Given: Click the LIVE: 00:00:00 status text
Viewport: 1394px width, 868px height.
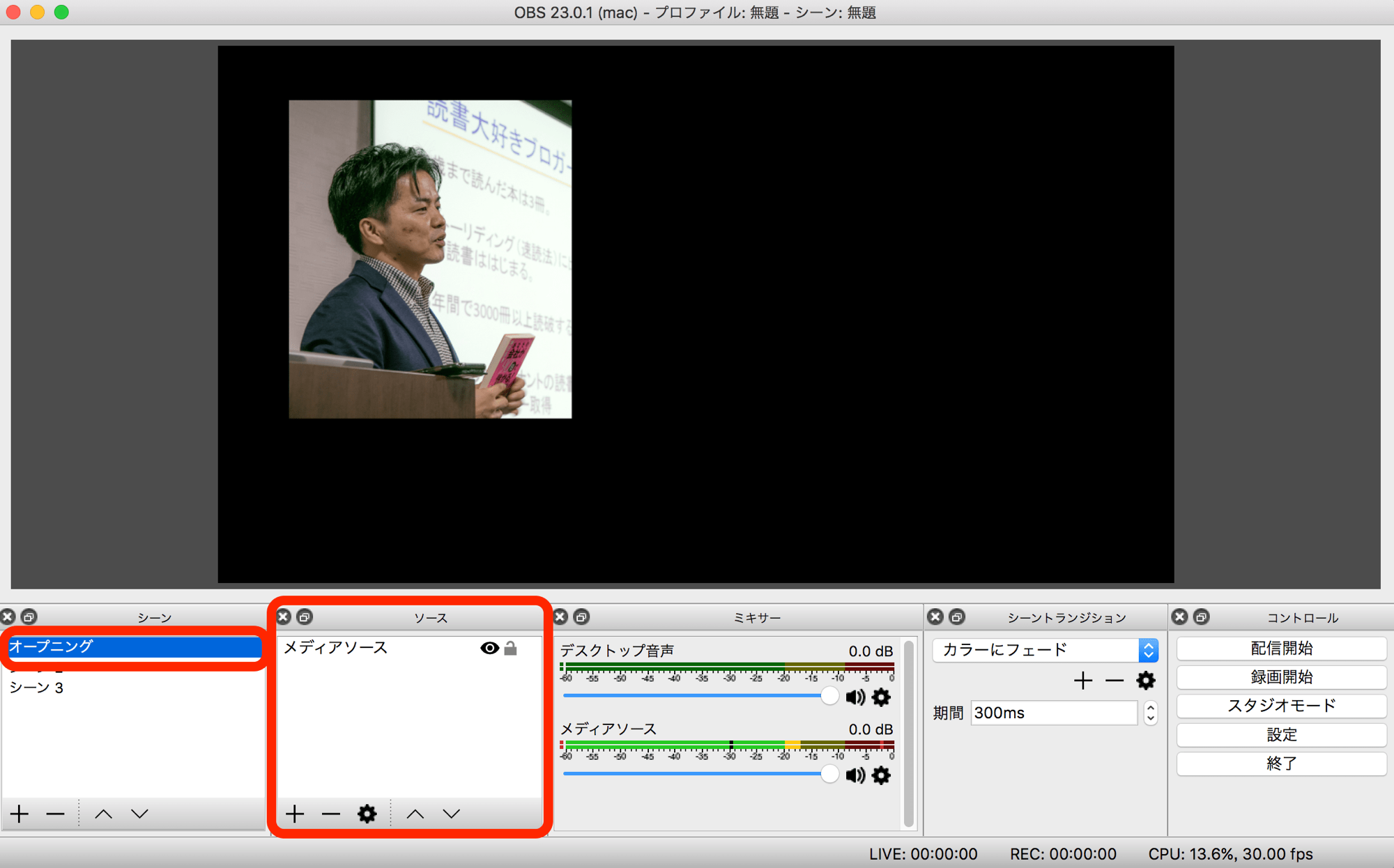Looking at the screenshot, I should 923,854.
